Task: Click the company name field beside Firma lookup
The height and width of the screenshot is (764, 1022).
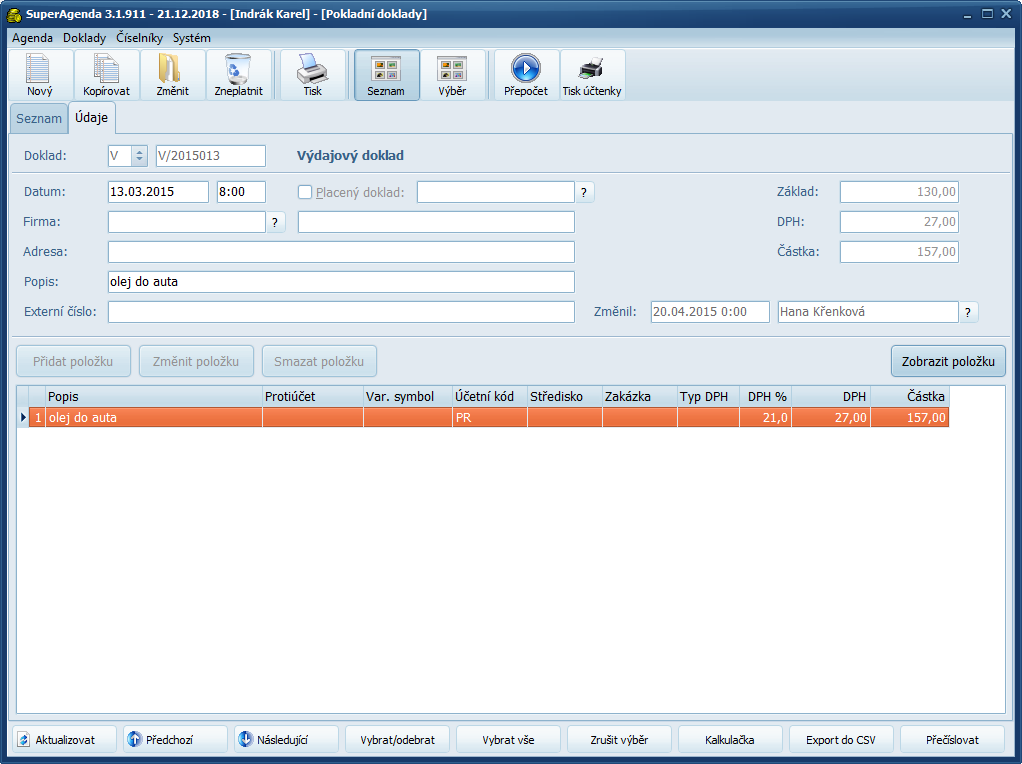Action: click(436, 222)
